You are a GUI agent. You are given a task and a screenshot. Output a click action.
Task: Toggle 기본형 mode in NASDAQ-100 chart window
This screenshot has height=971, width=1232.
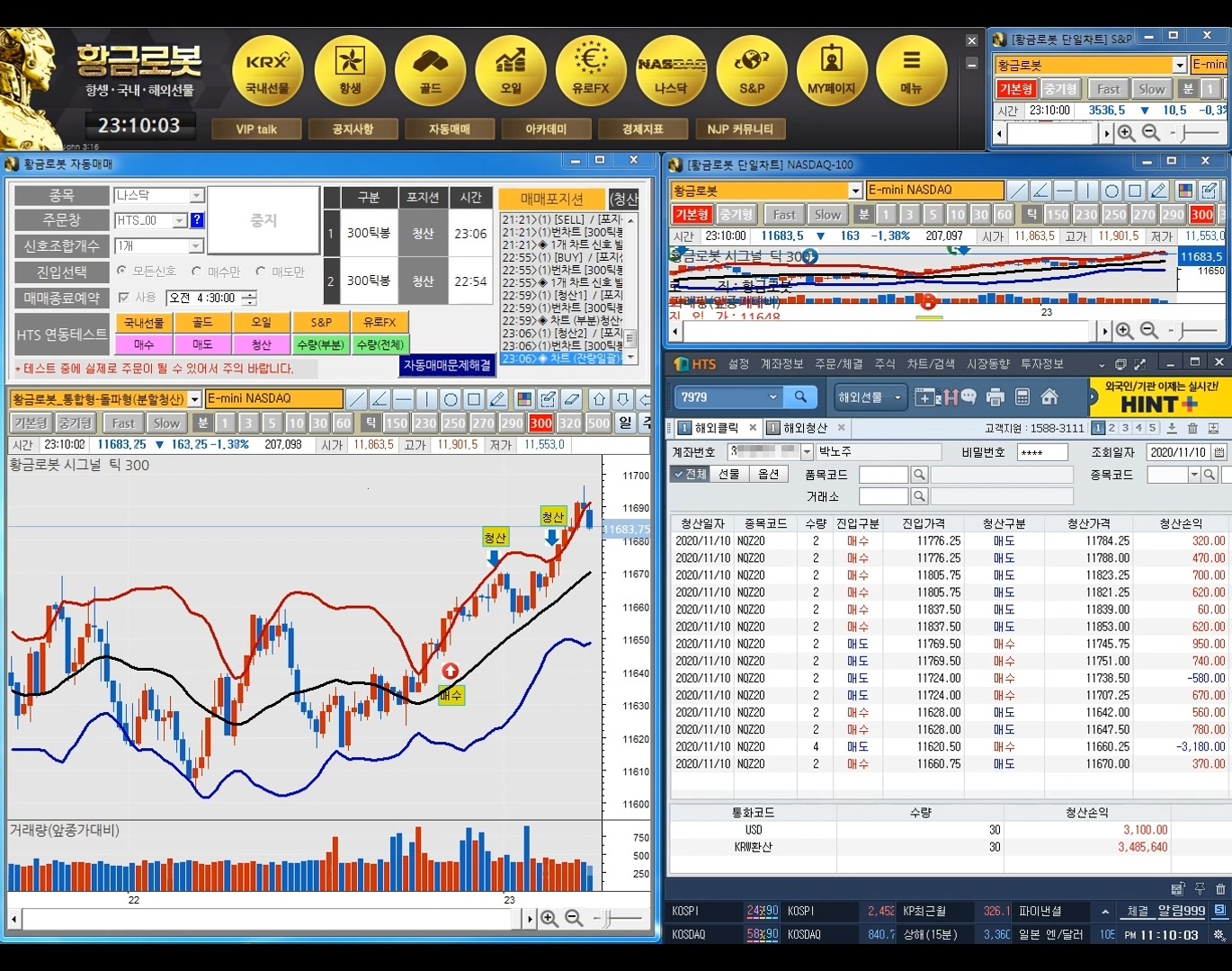(x=692, y=215)
